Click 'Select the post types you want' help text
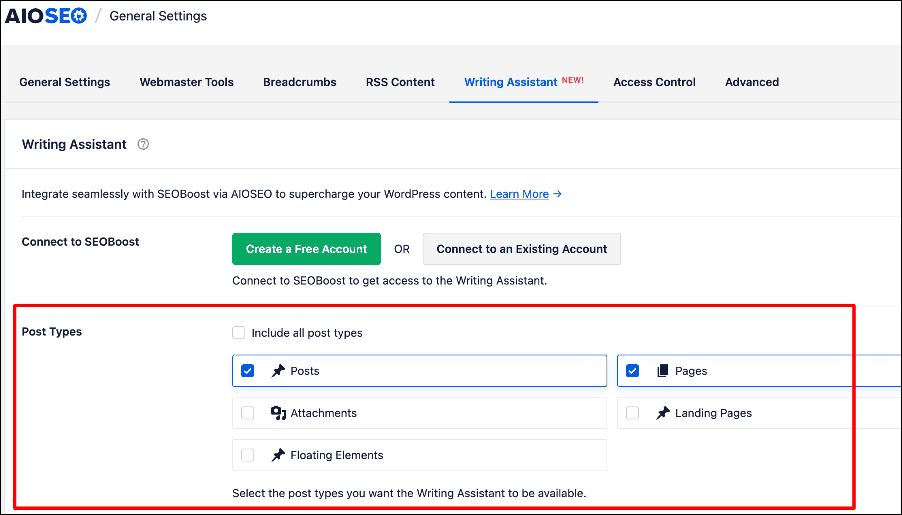Viewport: 902px width, 515px height. point(409,493)
